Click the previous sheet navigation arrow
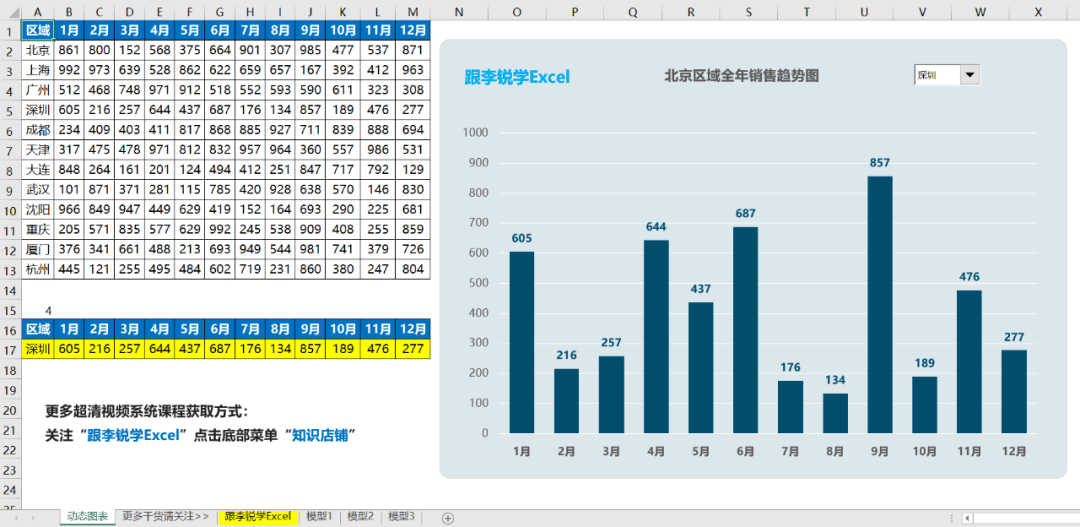The height and width of the screenshot is (527, 1080). pos(15,517)
